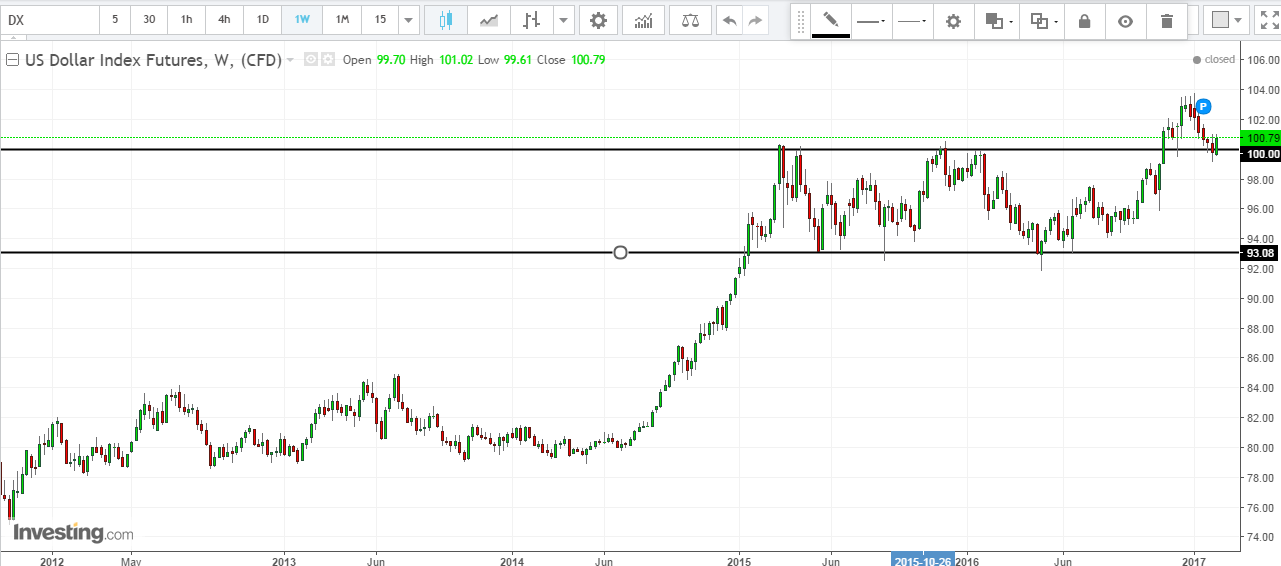The width and height of the screenshot is (1281, 566).
Task: Select the 15 timeframe button
Action: [x=380, y=19]
